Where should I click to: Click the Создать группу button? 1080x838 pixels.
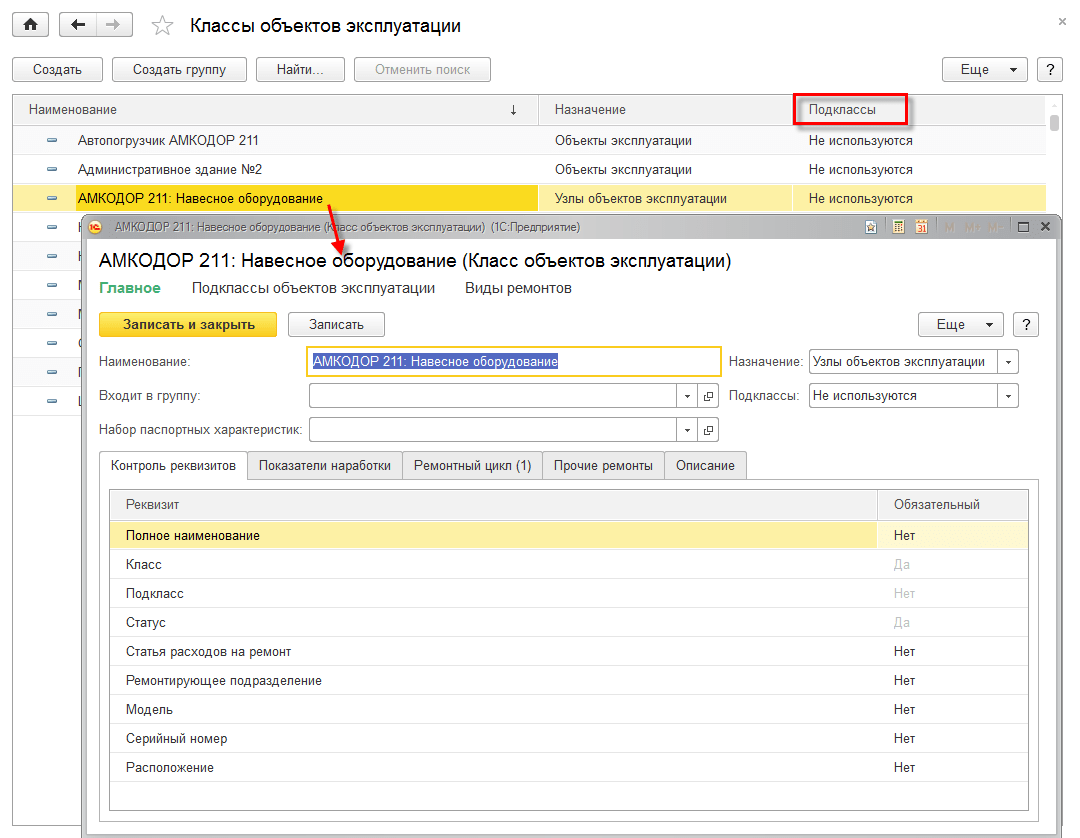pos(179,70)
